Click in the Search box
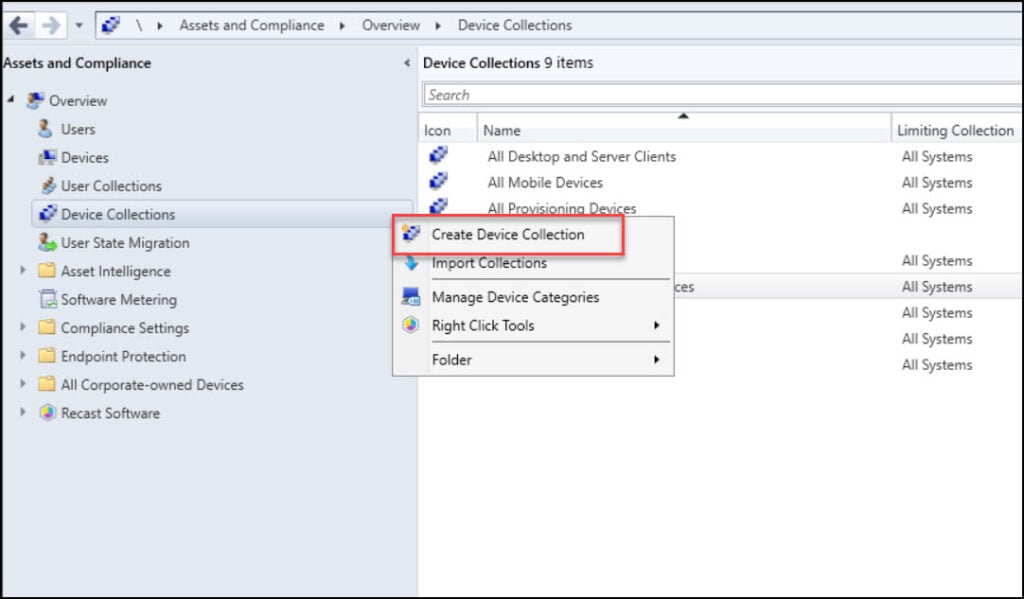 coord(722,95)
